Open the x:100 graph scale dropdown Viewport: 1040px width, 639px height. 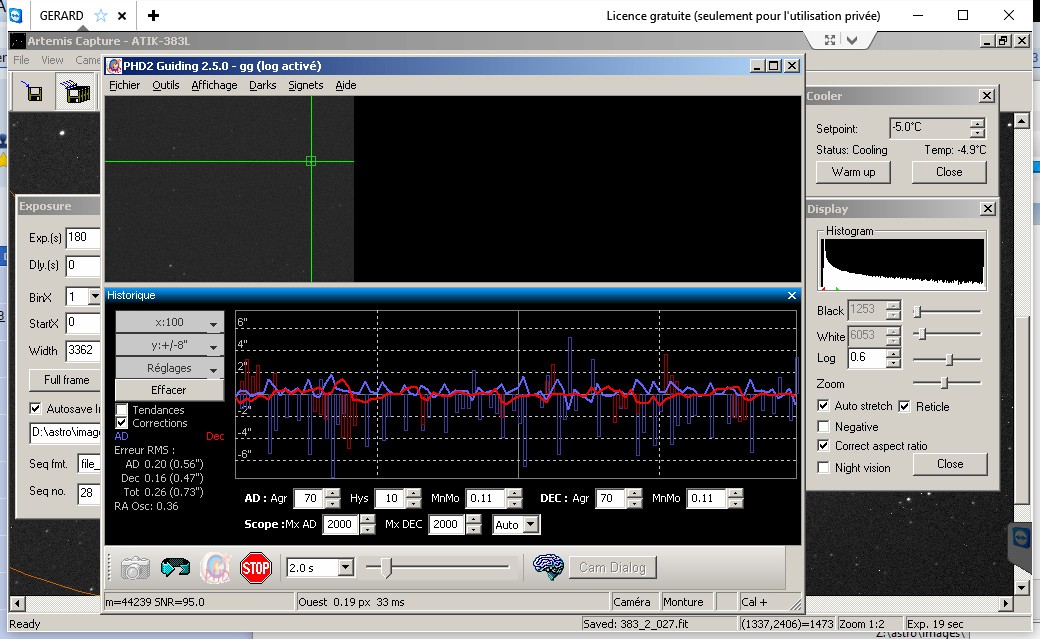(168, 323)
